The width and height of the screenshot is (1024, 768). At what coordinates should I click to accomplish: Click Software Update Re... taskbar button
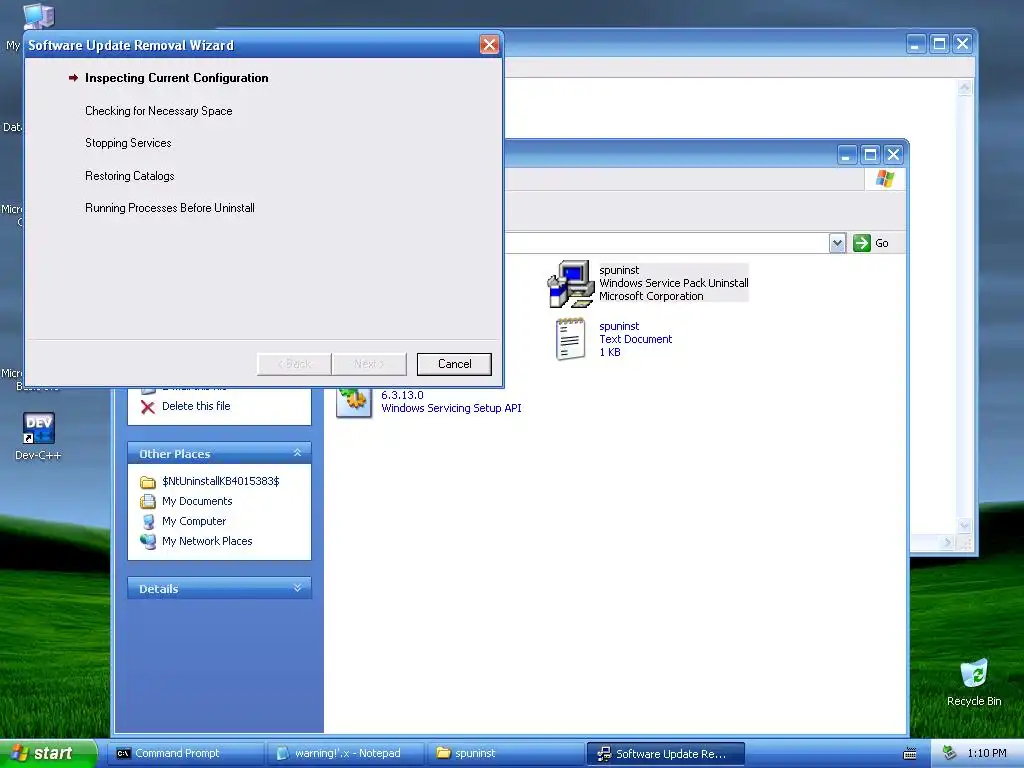665,754
